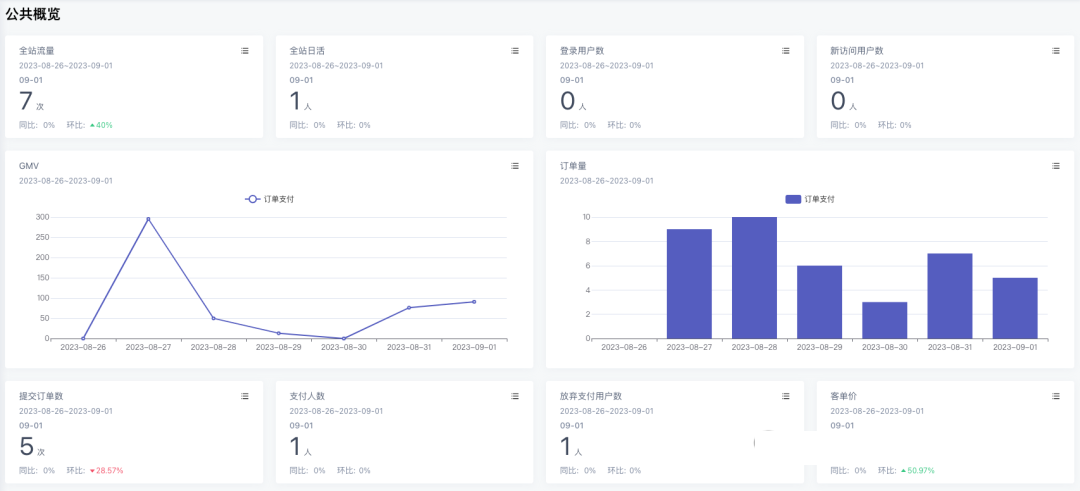
Task: Click the 订单量 bar for 2023-08-30
Action: pos(884,320)
